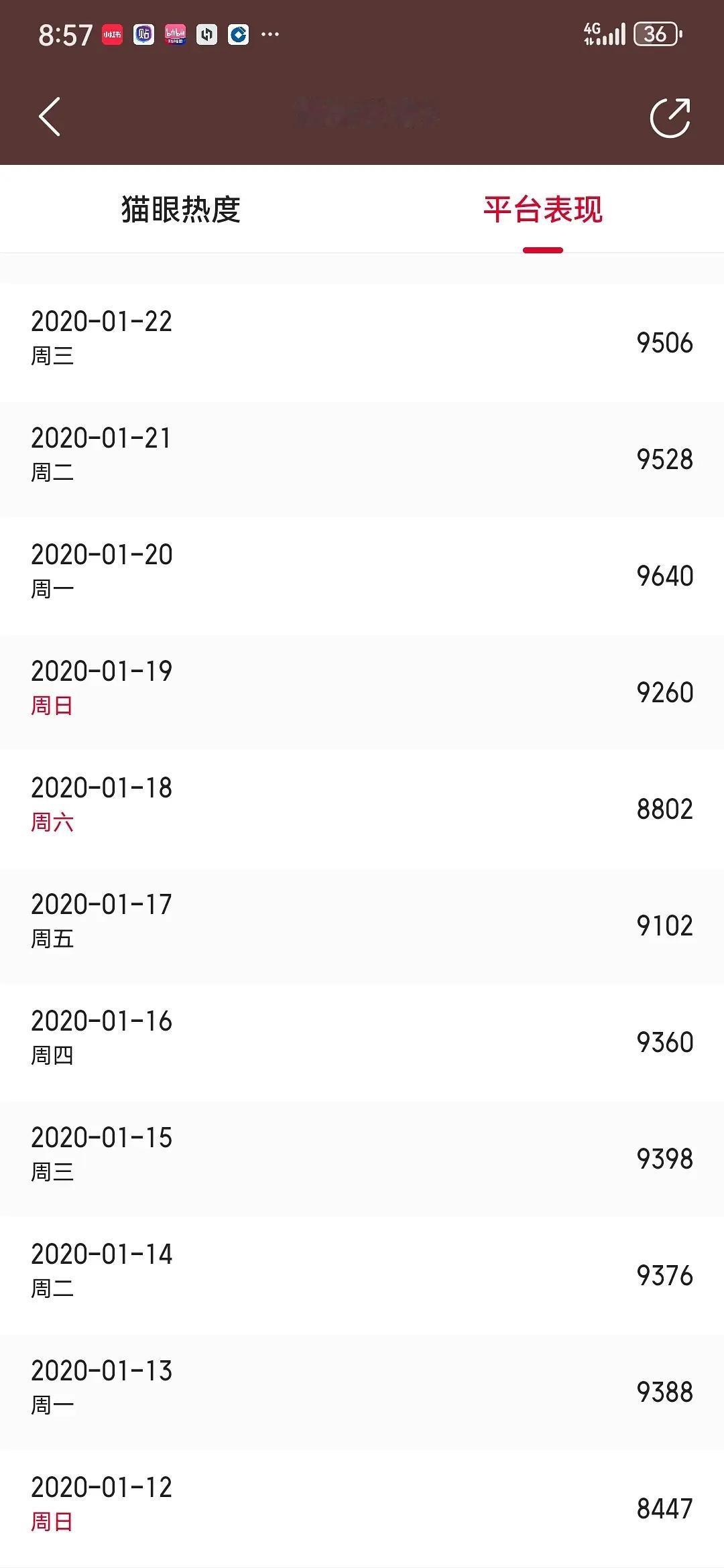Tap the back arrow icon
This screenshot has height=1568, width=724.
coord(50,117)
